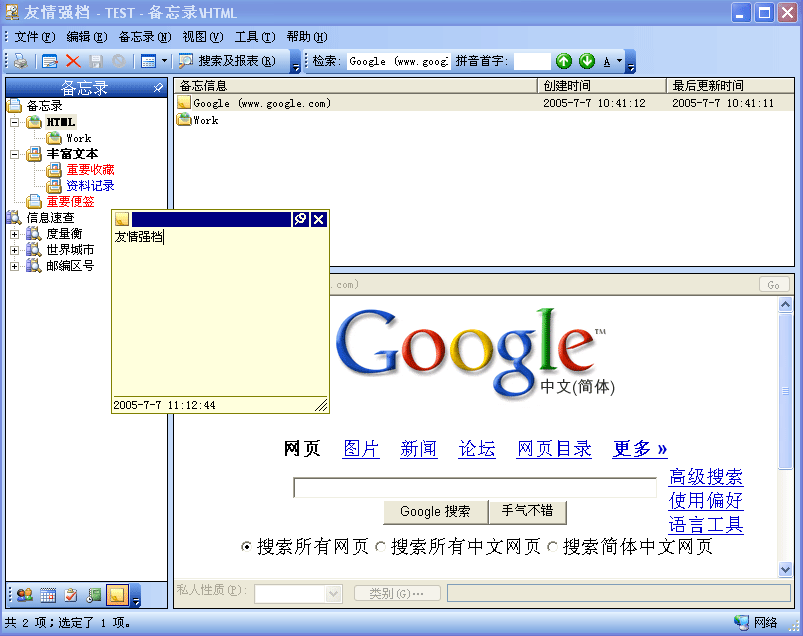Click the 拼音首字 input box
The image size is (803, 636).
pos(532,61)
